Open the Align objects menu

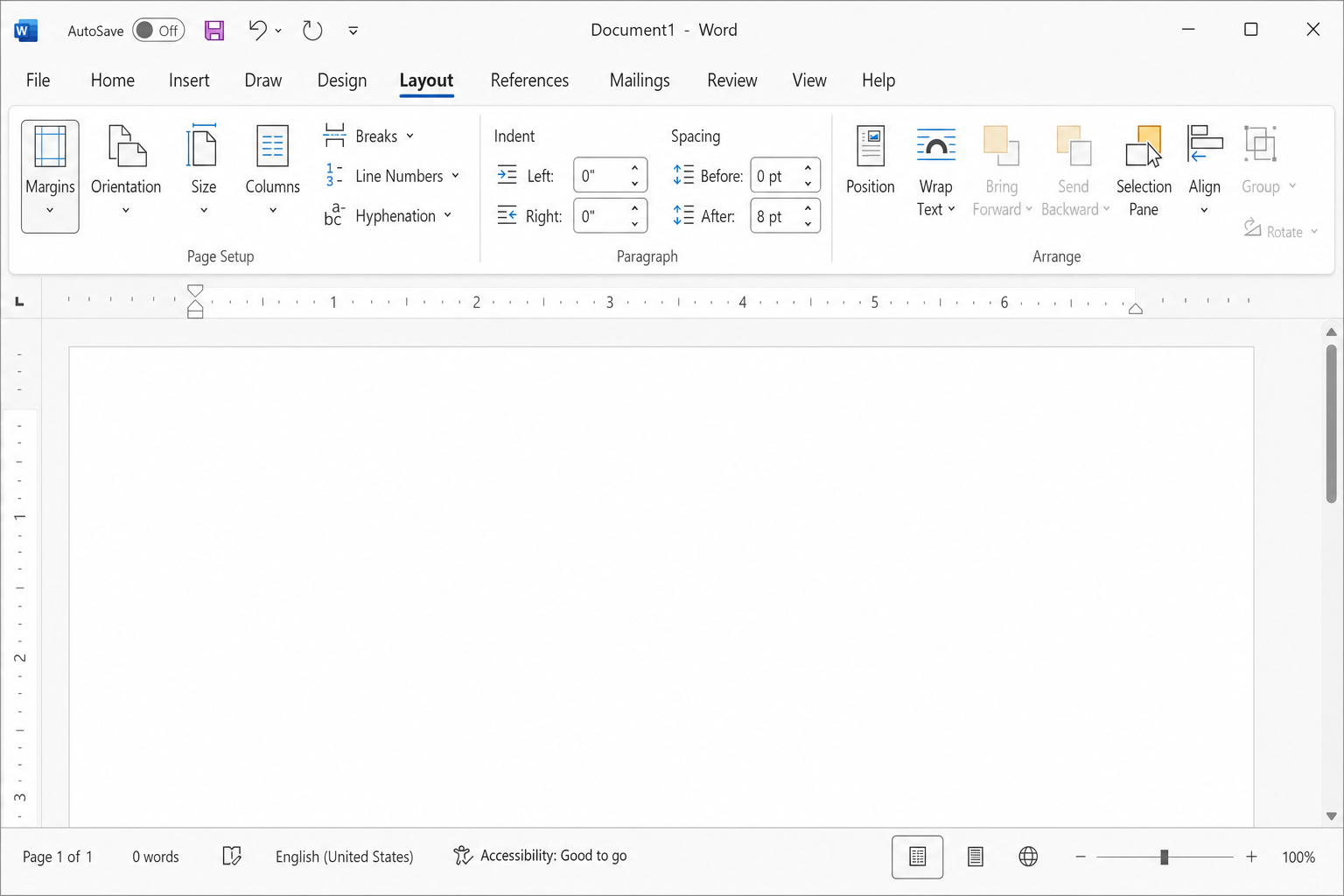[x=1204, y=171]
